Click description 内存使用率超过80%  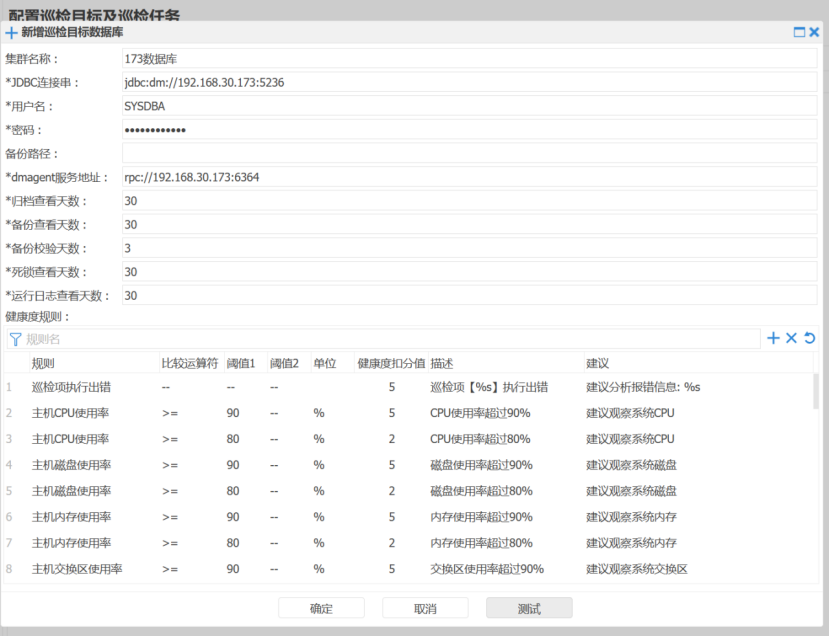point(481,543)
